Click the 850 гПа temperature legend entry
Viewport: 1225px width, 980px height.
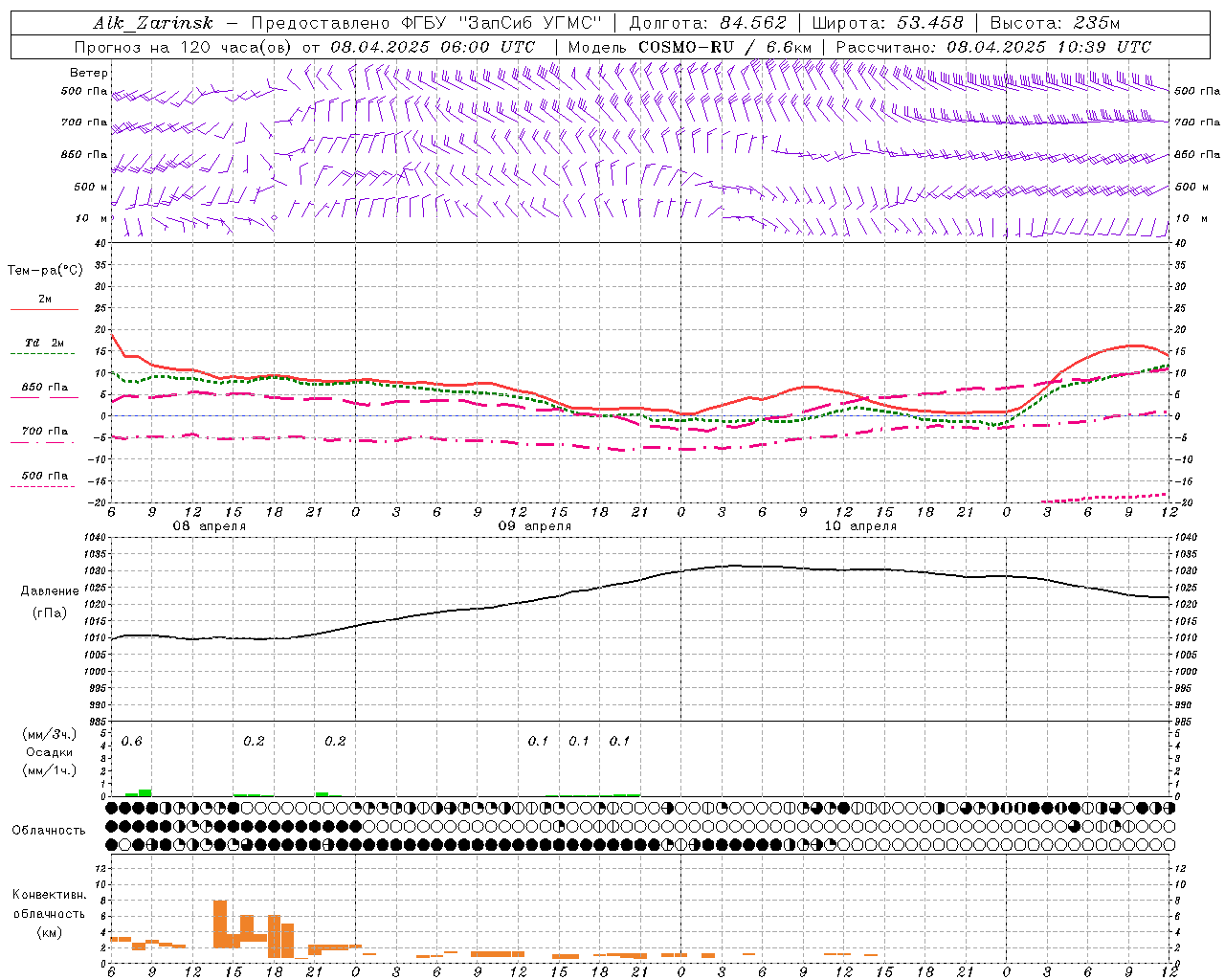(45, 388)
